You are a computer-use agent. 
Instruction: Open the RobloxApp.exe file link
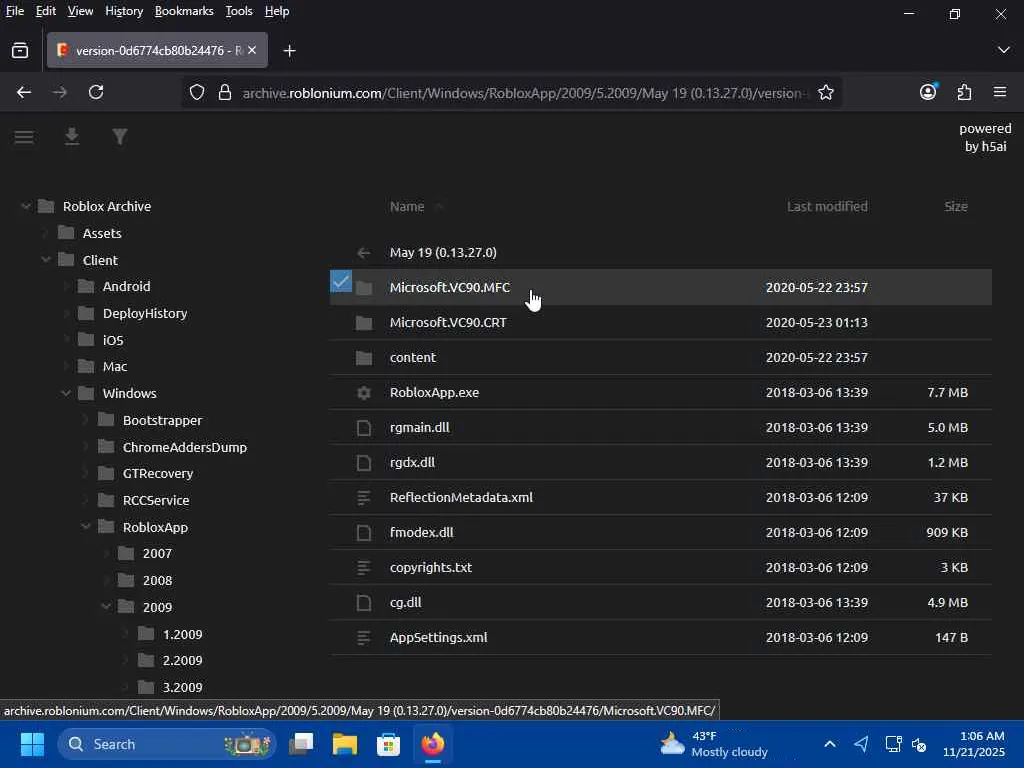pyautogui.click(x=434, y=392)
